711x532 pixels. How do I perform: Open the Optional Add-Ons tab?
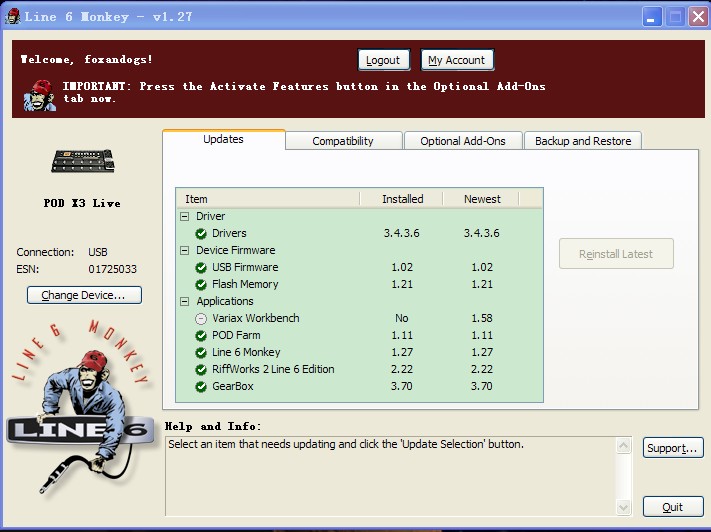pyautogui.click(x=463, y=141)
